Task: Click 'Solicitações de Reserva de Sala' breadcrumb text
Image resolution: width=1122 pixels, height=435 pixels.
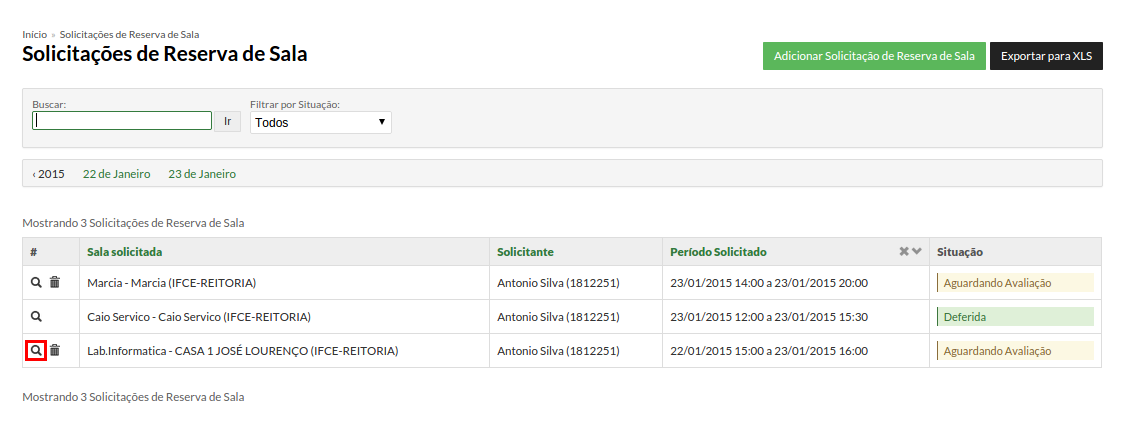Action: (130, 34)
